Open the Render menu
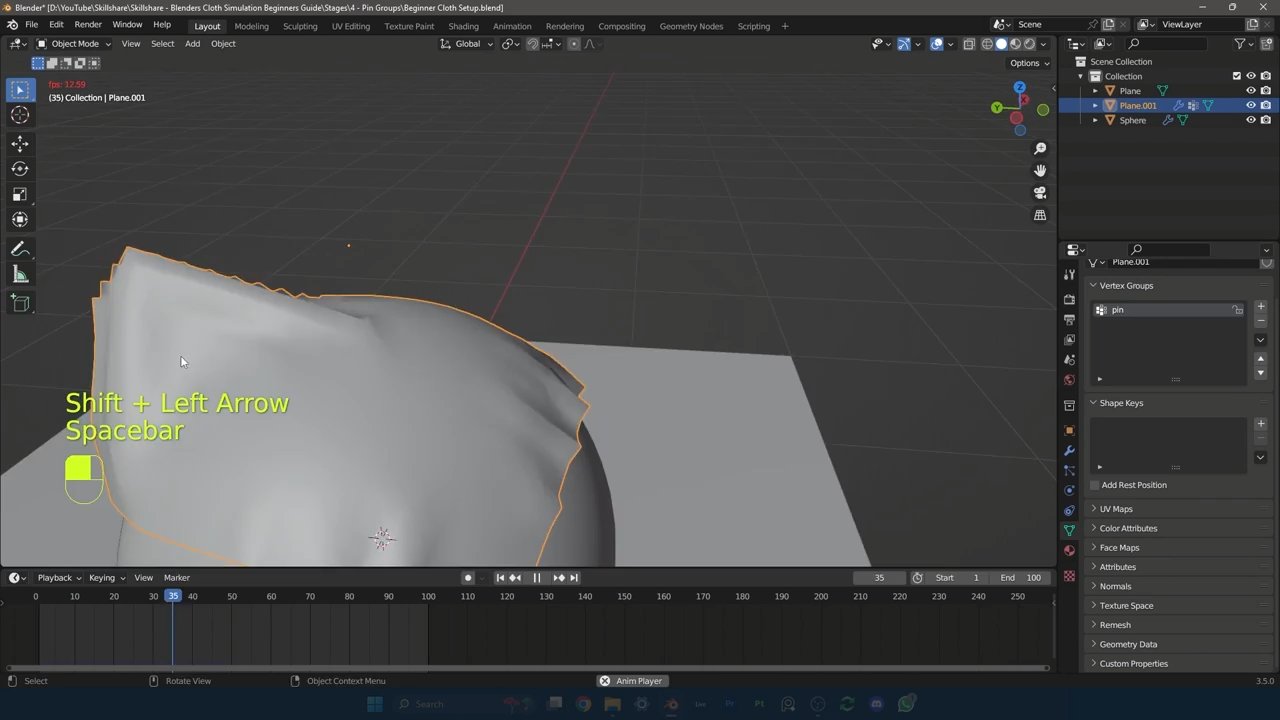This screenshot has width=1280, height=720. 88,24
